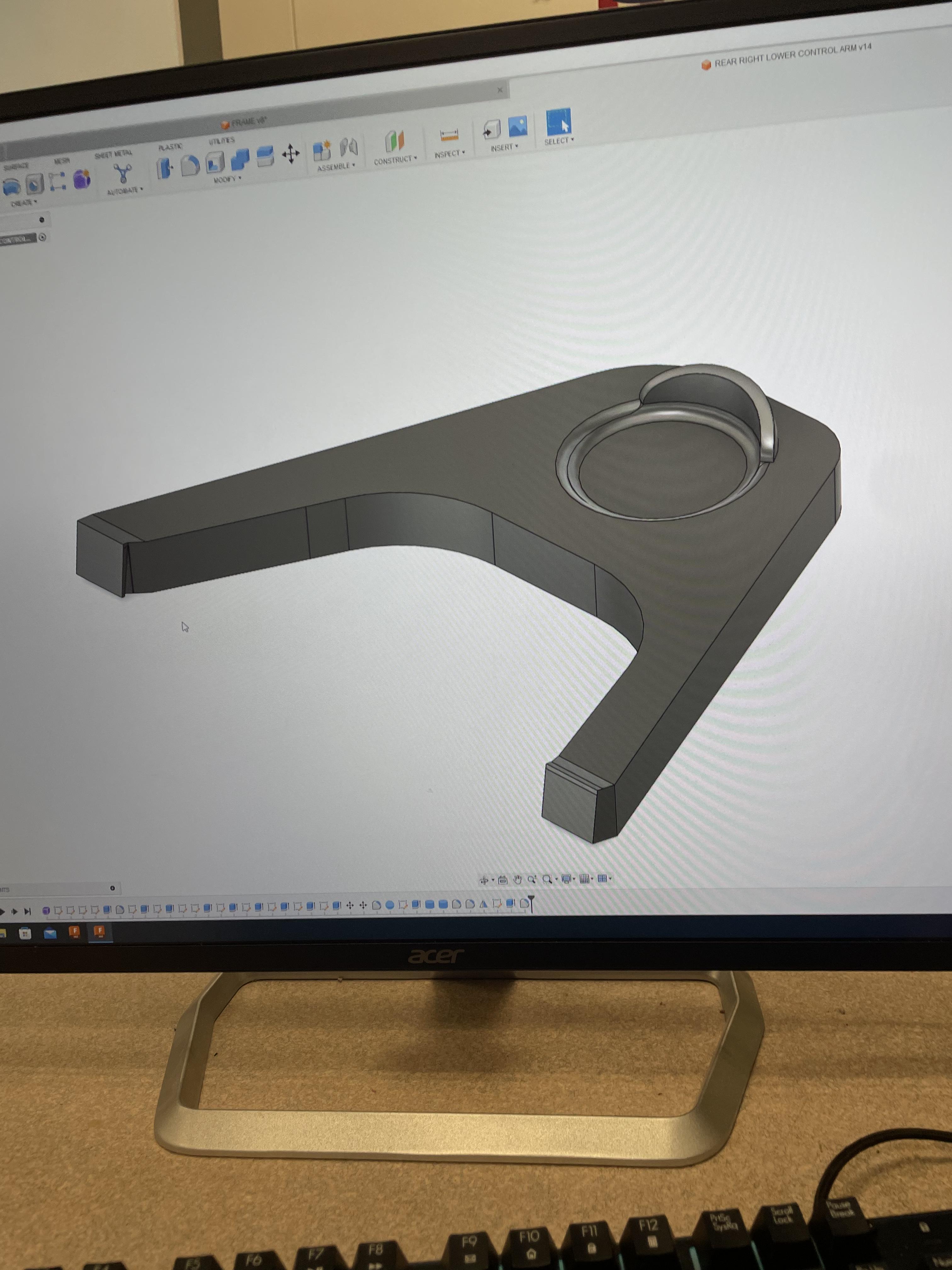This screenshot has width=952, height=1270.
Task: Click the Joint icon under Assemble
Action: pos(348,147)
